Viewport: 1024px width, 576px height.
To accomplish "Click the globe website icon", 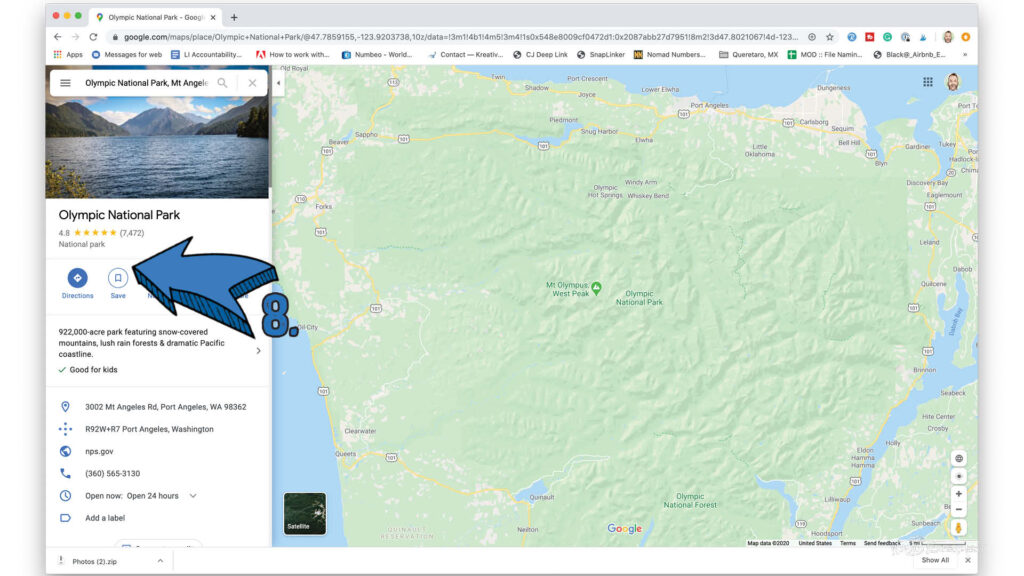I will (x=65, y=451).
